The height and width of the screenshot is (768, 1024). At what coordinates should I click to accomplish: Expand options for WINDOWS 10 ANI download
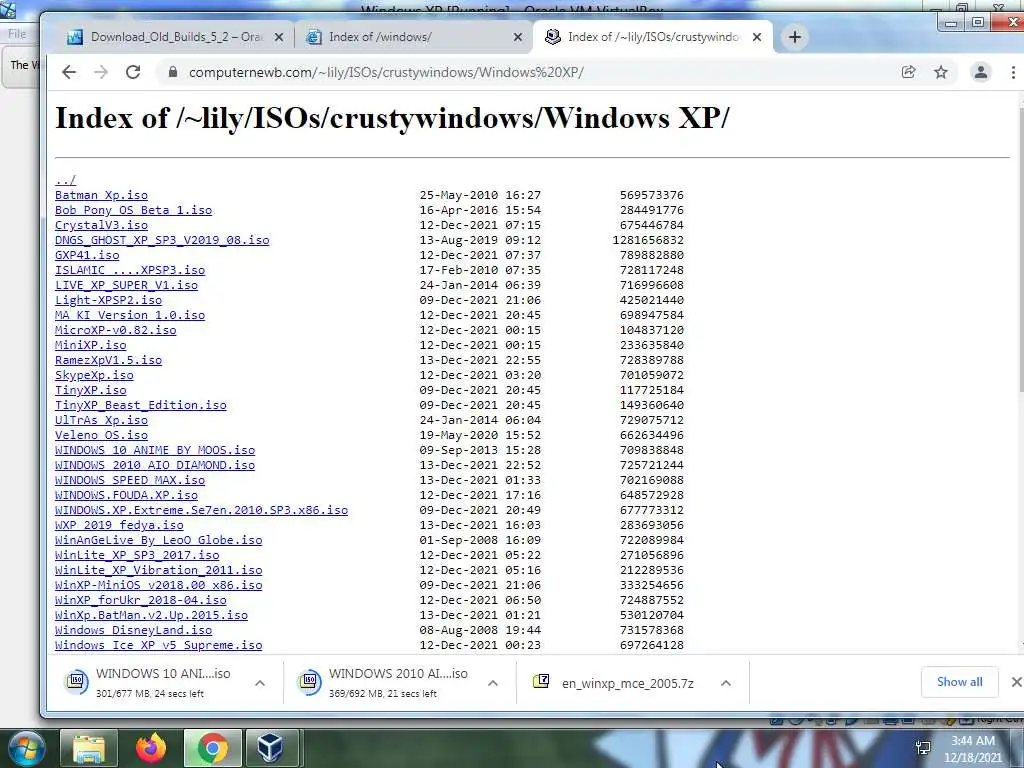point(260,683)
